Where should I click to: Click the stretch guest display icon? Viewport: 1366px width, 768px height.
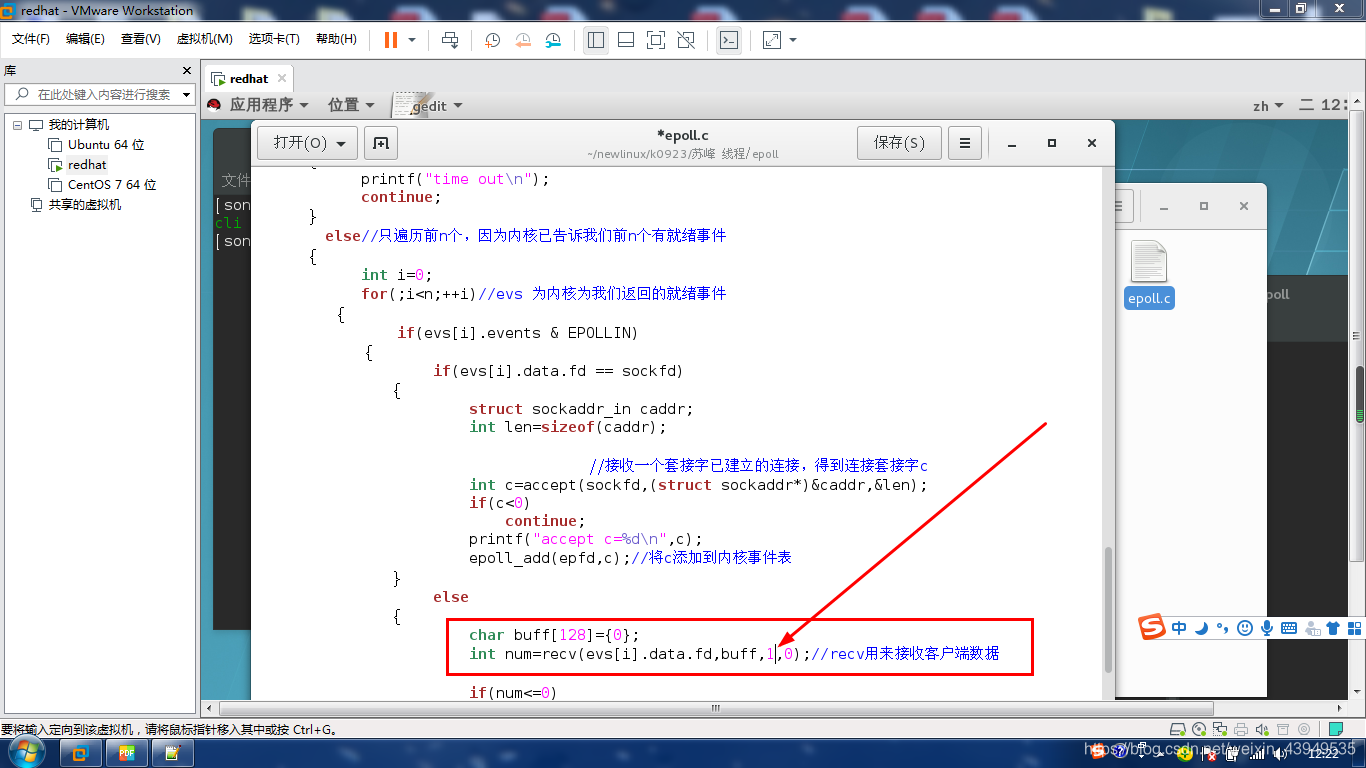772,40
